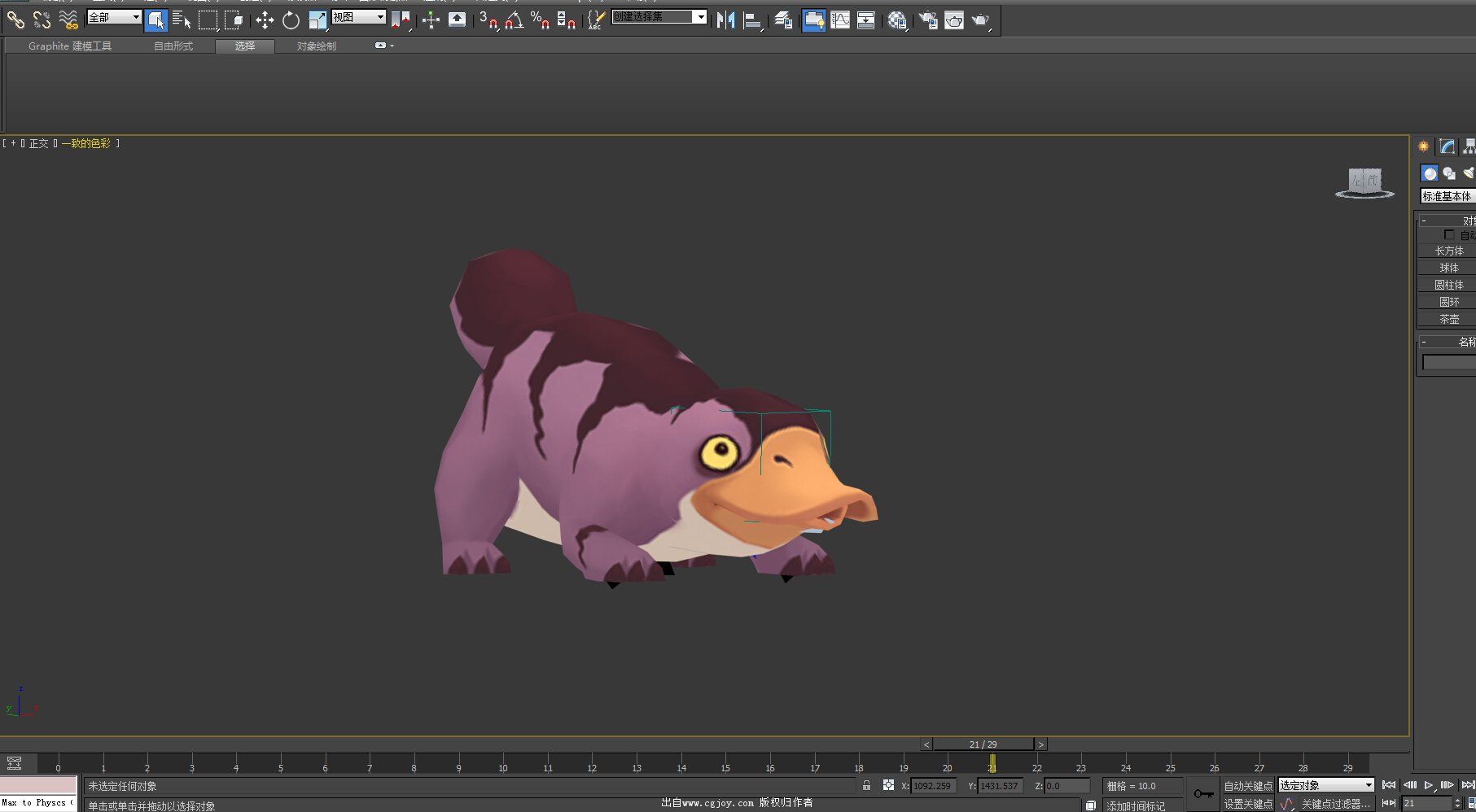Click the 球体 sphere button
The height and width of the screenshot is (812, 1476).
coord(1448,268)
